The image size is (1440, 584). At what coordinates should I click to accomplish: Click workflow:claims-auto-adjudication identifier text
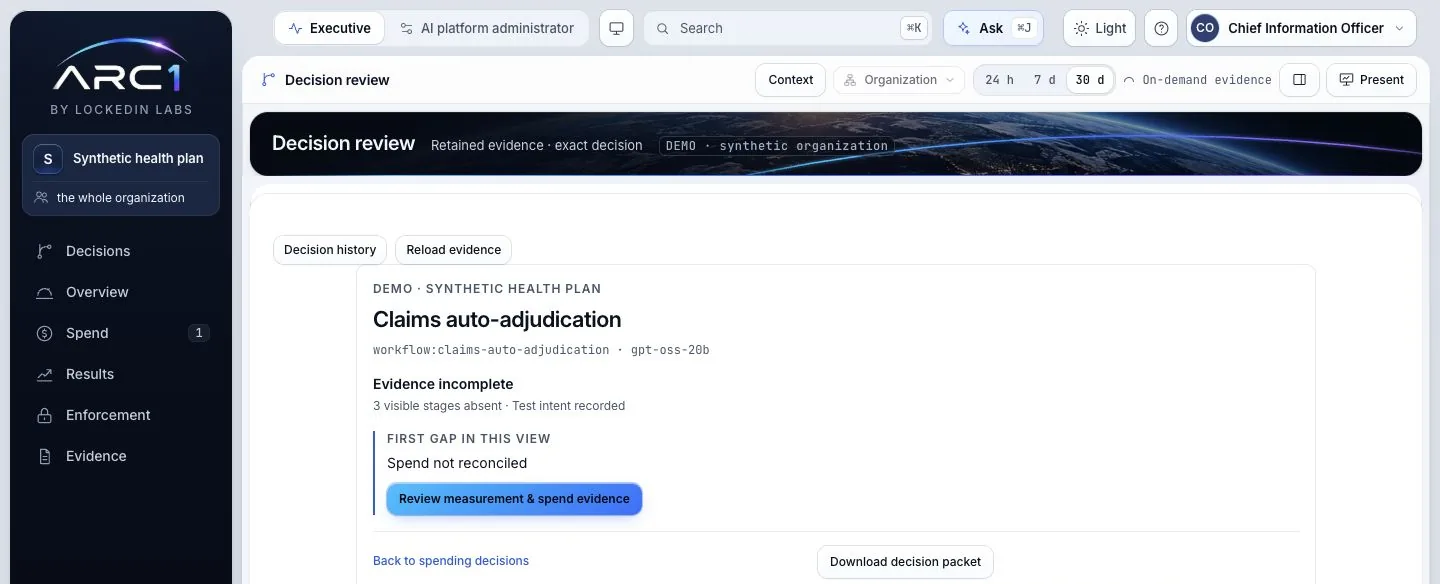pos(491,350)
